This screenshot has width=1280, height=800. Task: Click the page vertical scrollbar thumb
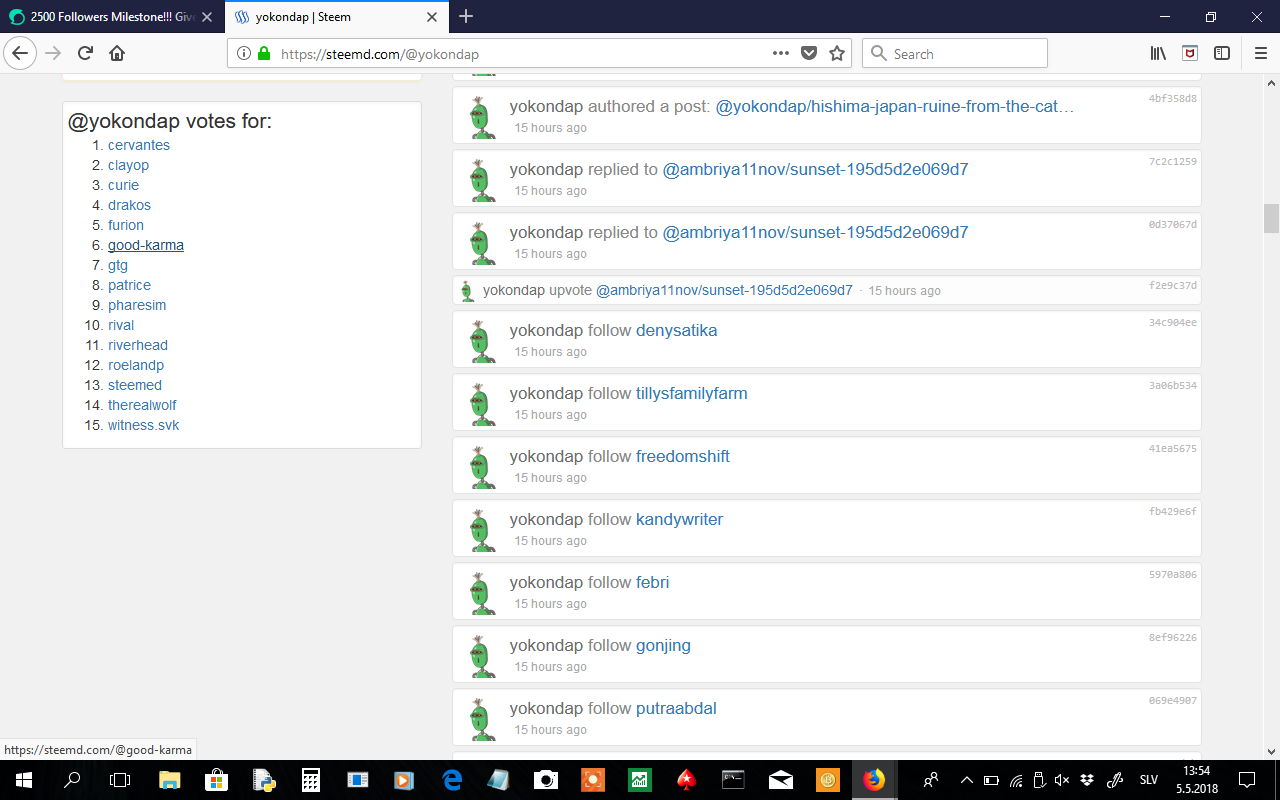(x=1271, y=218)
